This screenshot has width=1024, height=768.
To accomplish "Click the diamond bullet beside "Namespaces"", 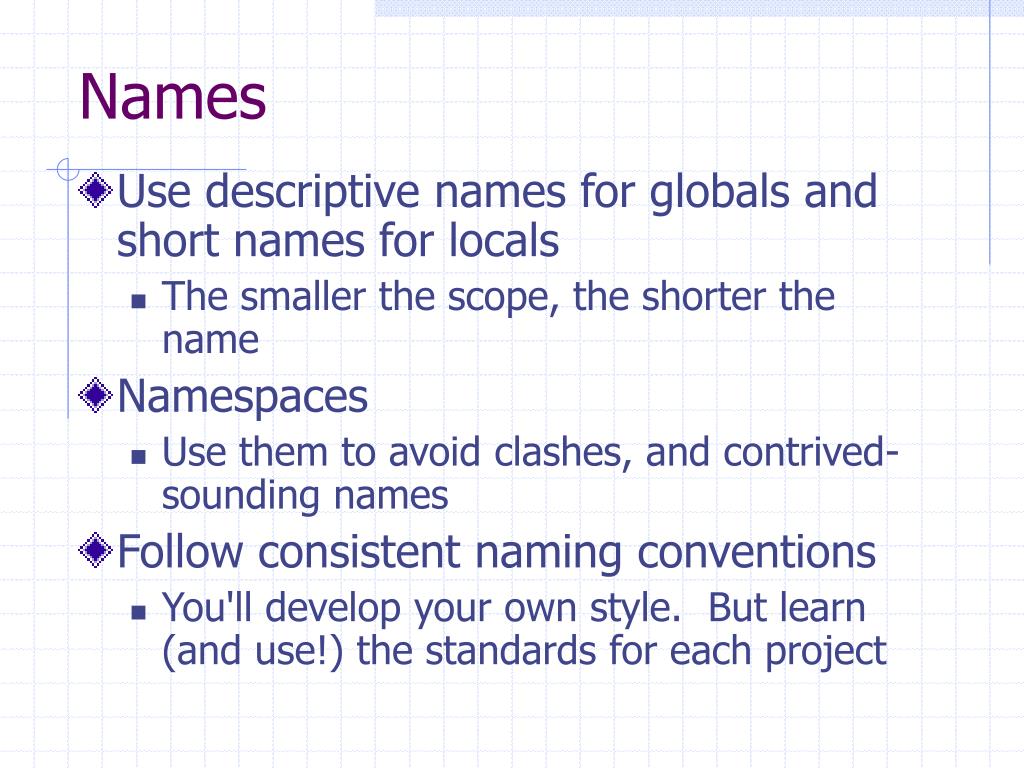I will 95,395.
